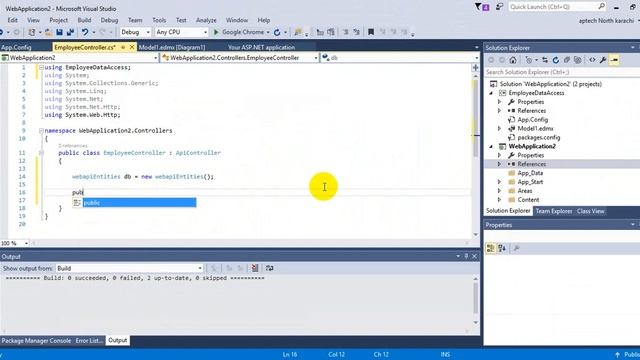
Task: Close the EmployeeController.cs tab
Action: (132, 47)
